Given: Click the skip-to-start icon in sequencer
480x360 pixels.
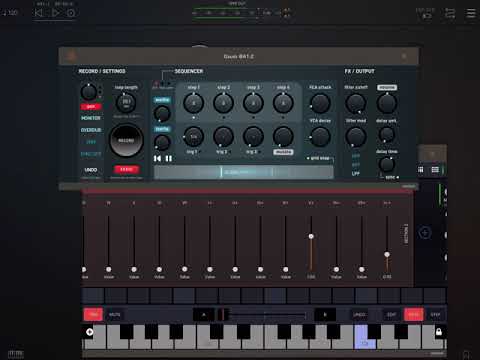Looking at the screenshot, I should [x=157, y=159].
